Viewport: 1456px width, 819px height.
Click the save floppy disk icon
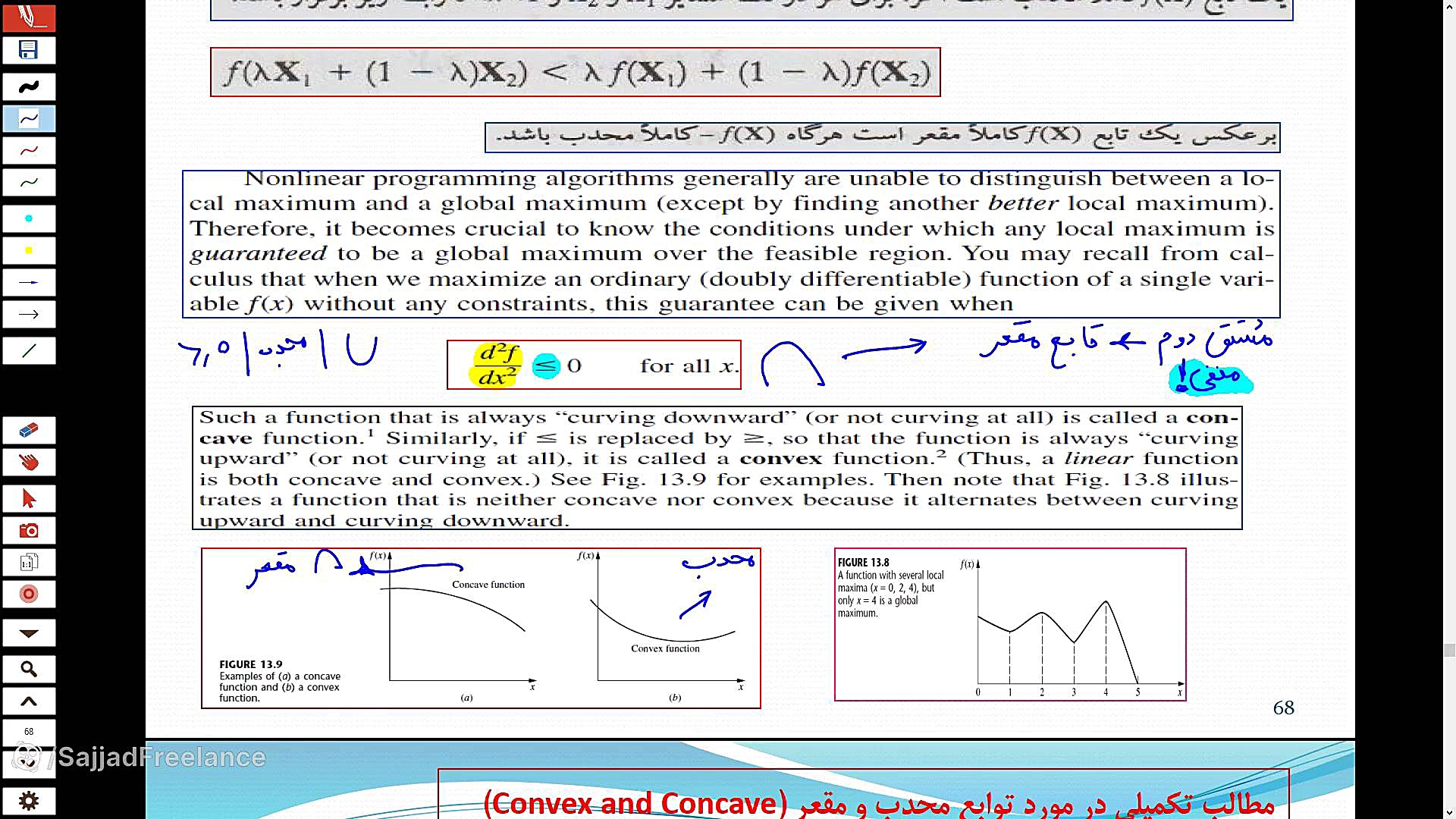point(29,50)
